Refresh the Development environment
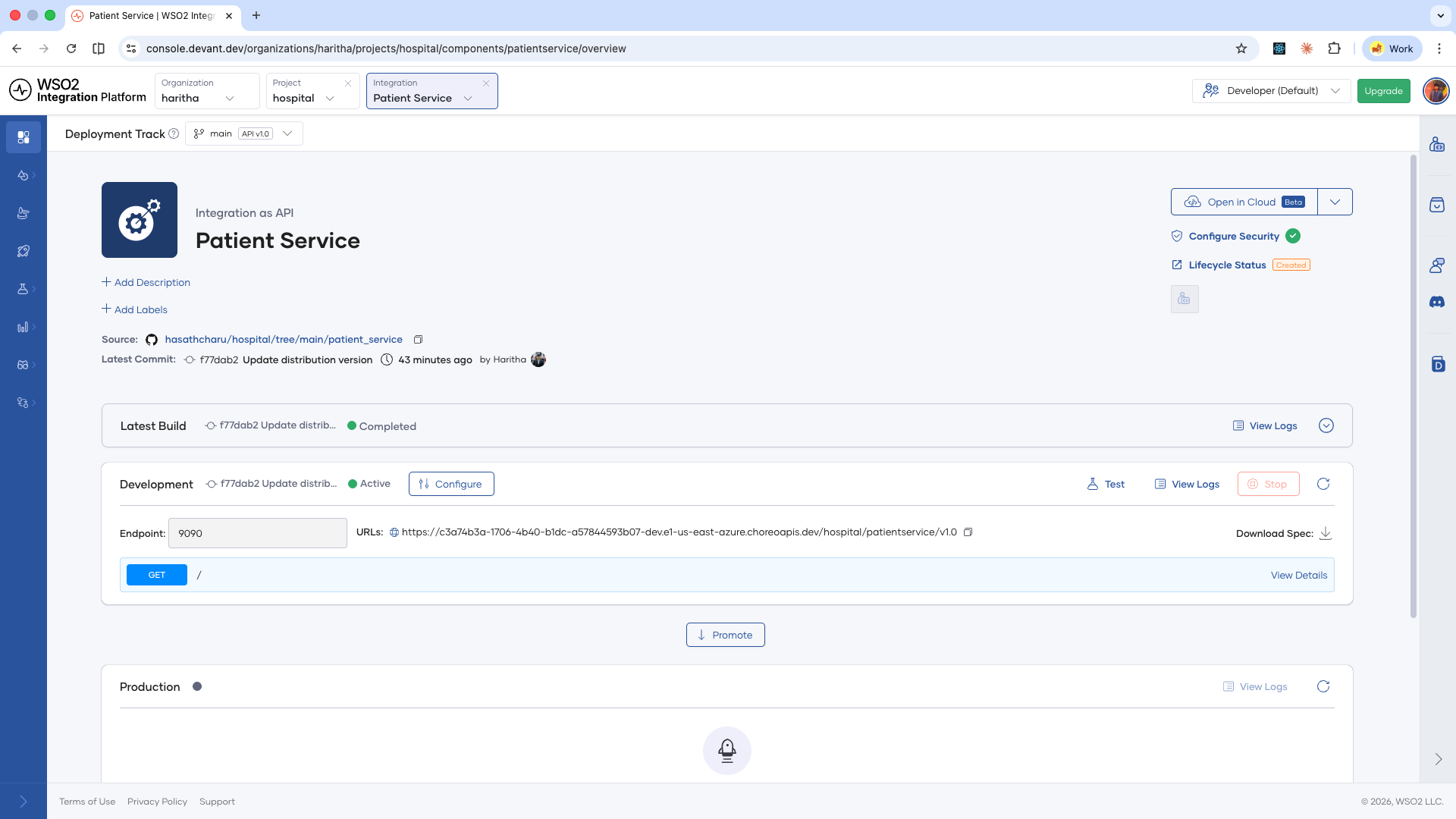Screen dimensions: 1456x819 click(x=1323, y=484)
